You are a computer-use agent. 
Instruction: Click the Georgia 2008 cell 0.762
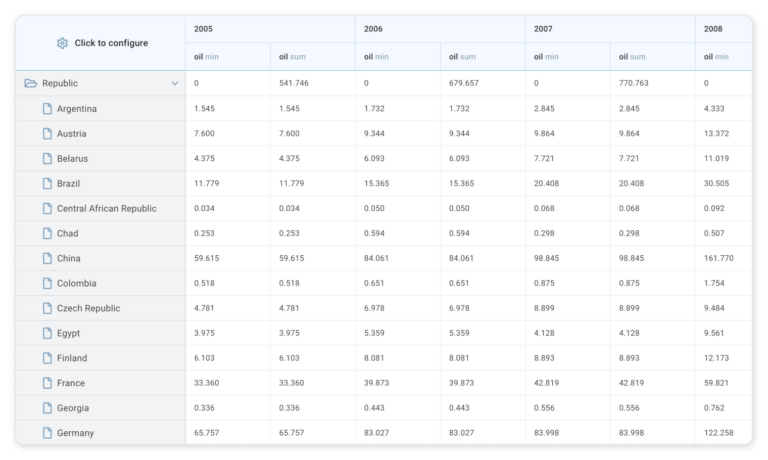(x=724, y=408)
